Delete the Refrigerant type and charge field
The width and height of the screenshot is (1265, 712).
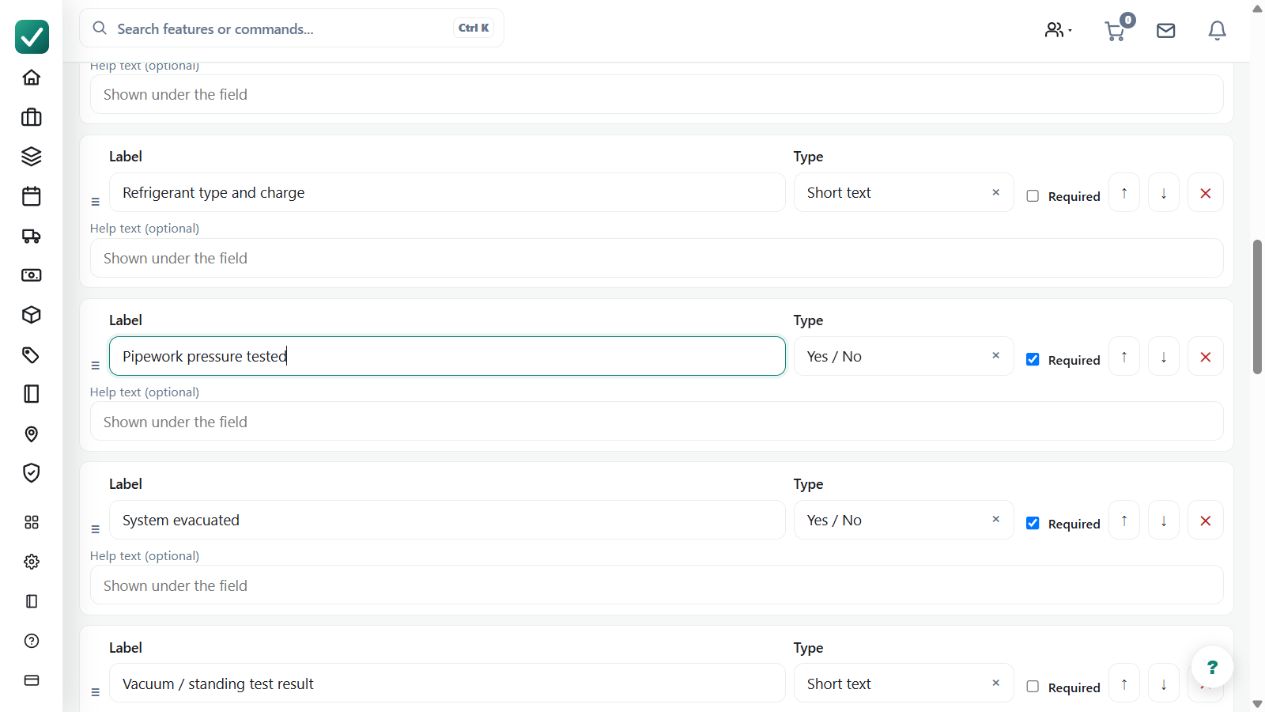pos(1205,193)
